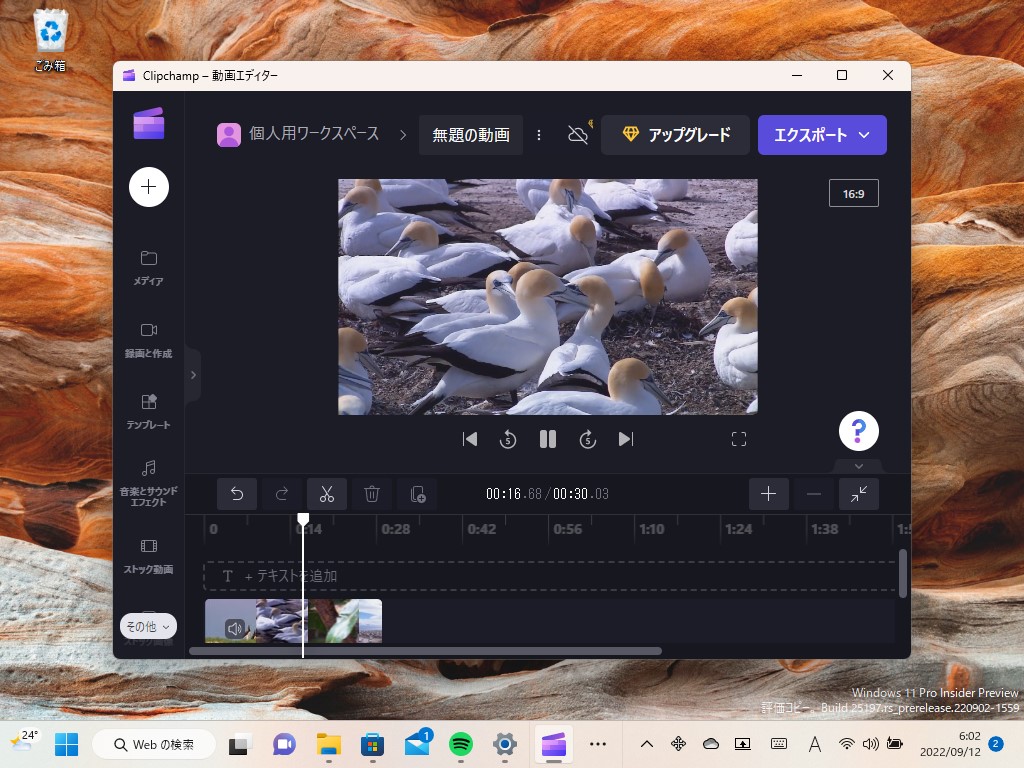Click the duplicate clip icon in the timeline toolbar
The width and height of the screenshot is (1024, 768).
click(x=417, y=493)
